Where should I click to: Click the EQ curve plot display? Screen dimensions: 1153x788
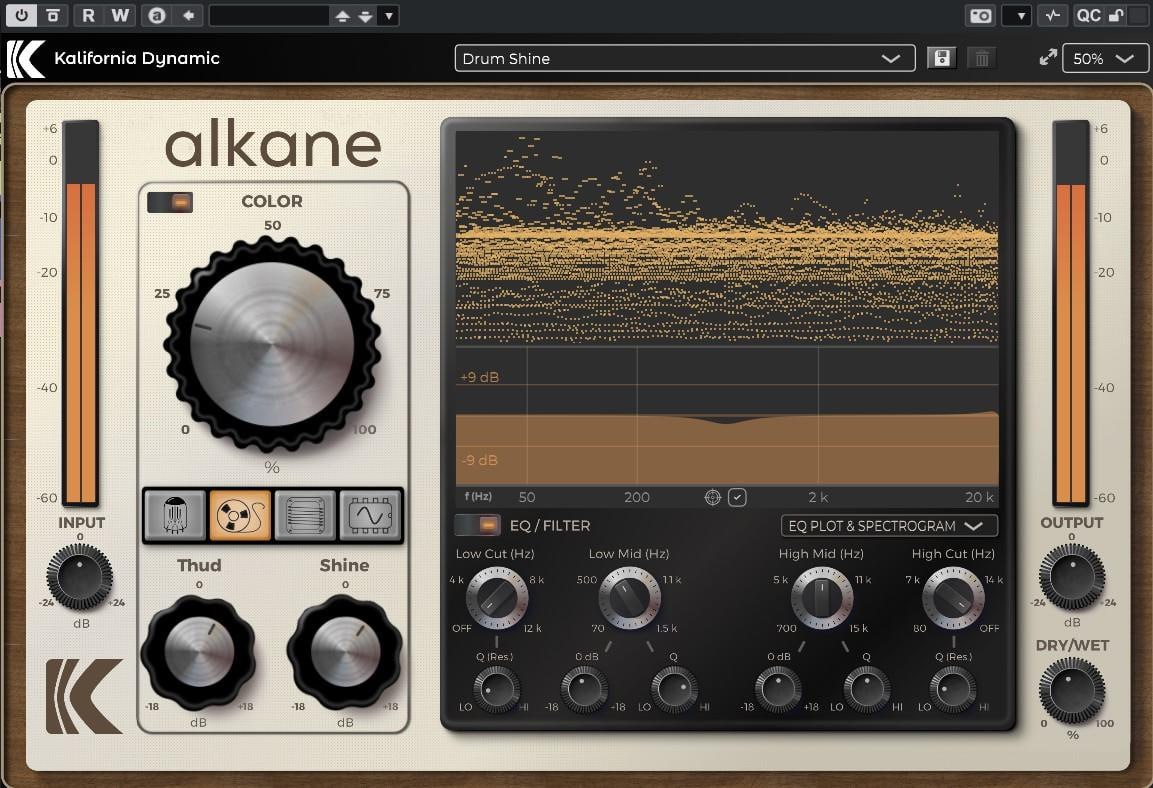coord(727,416)
